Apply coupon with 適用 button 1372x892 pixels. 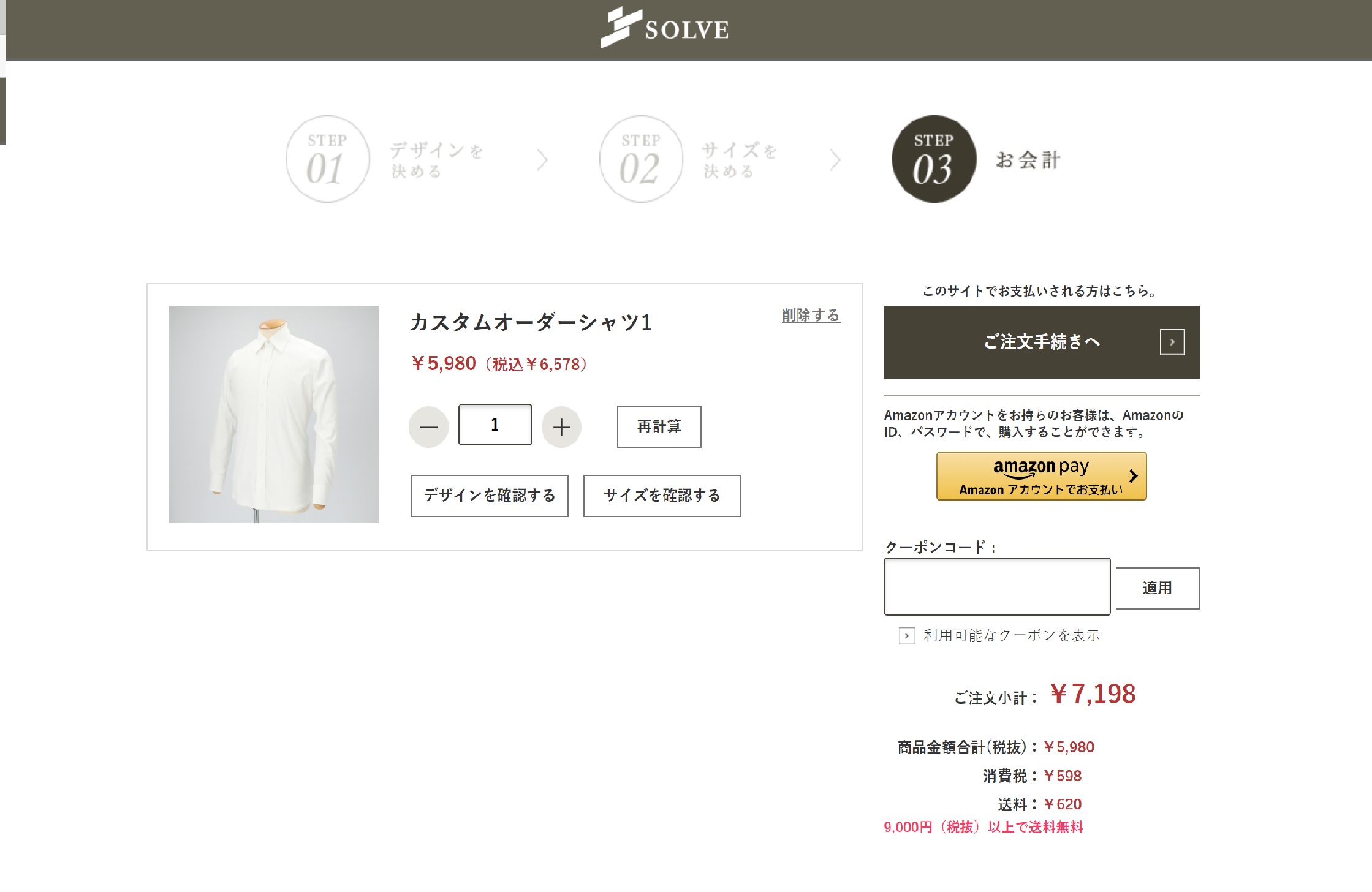[x=1157, y=588]
